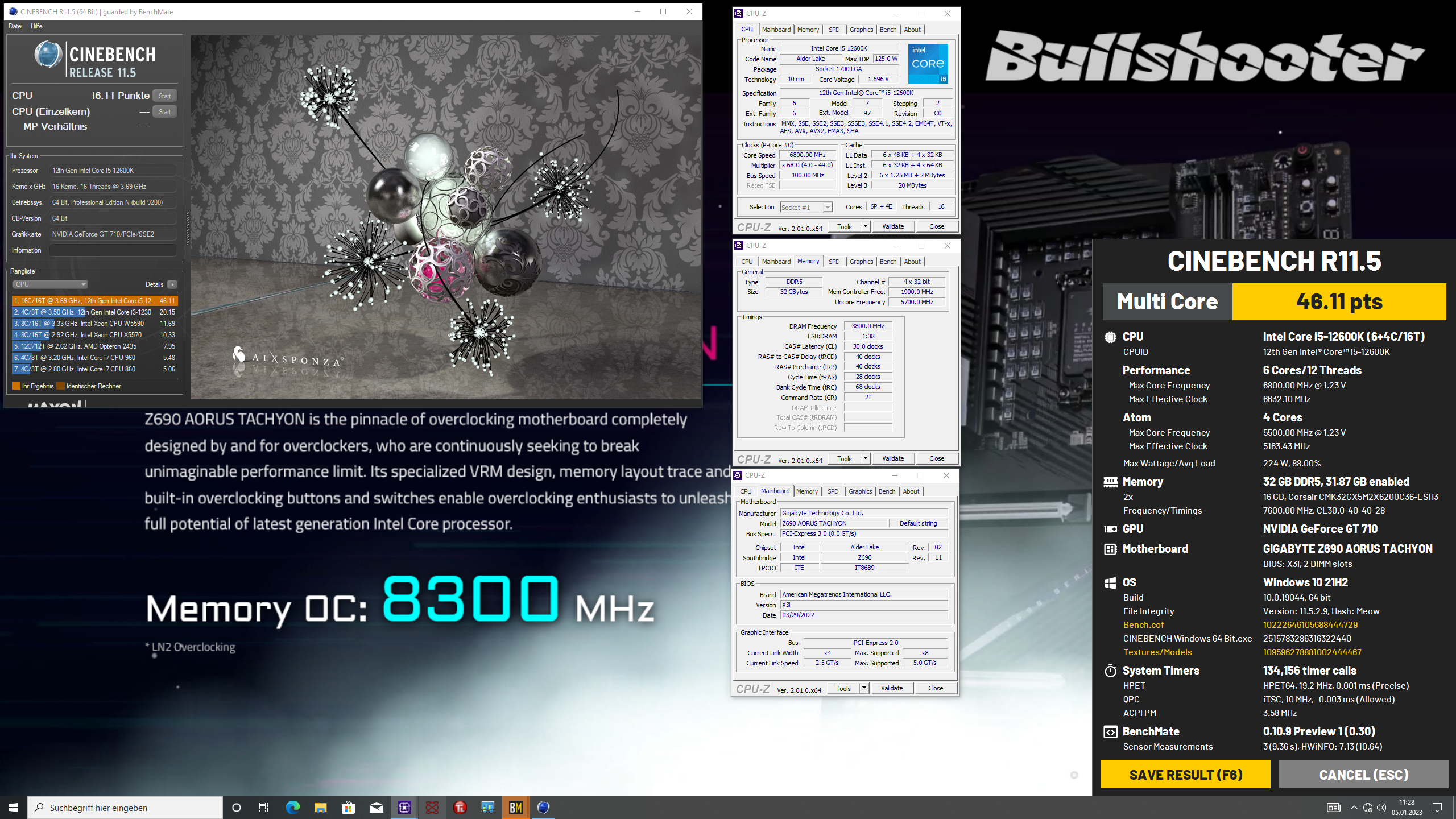
Task: Click the GPU card icon in BenchMate panel
Action: (x=1110, y=529)
